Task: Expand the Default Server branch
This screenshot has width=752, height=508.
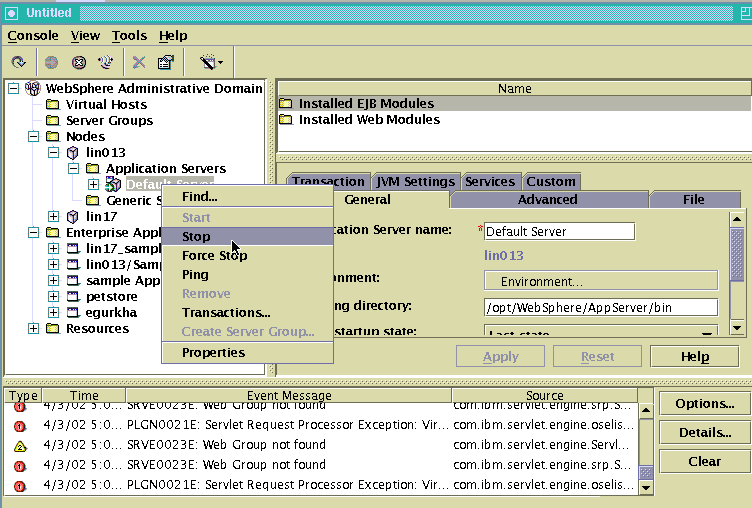Action: point(93,184)
